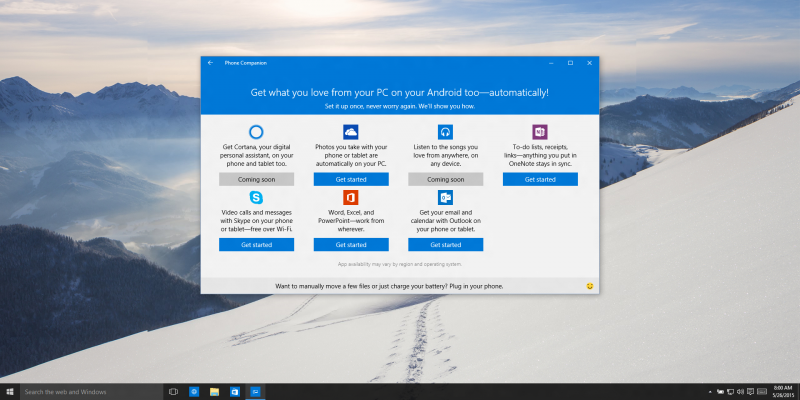Click the taskbar search box
Viewport: 800px width, 400px height.
91,392
